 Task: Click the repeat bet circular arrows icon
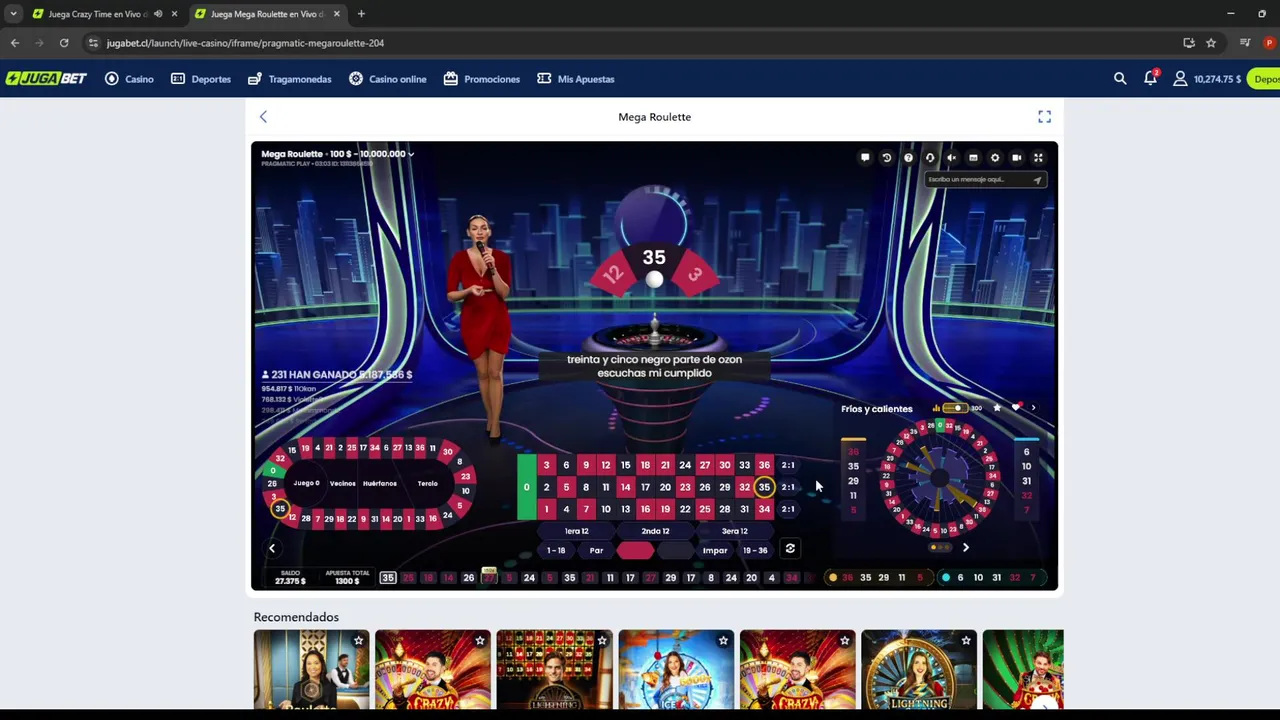coord(790,549)
